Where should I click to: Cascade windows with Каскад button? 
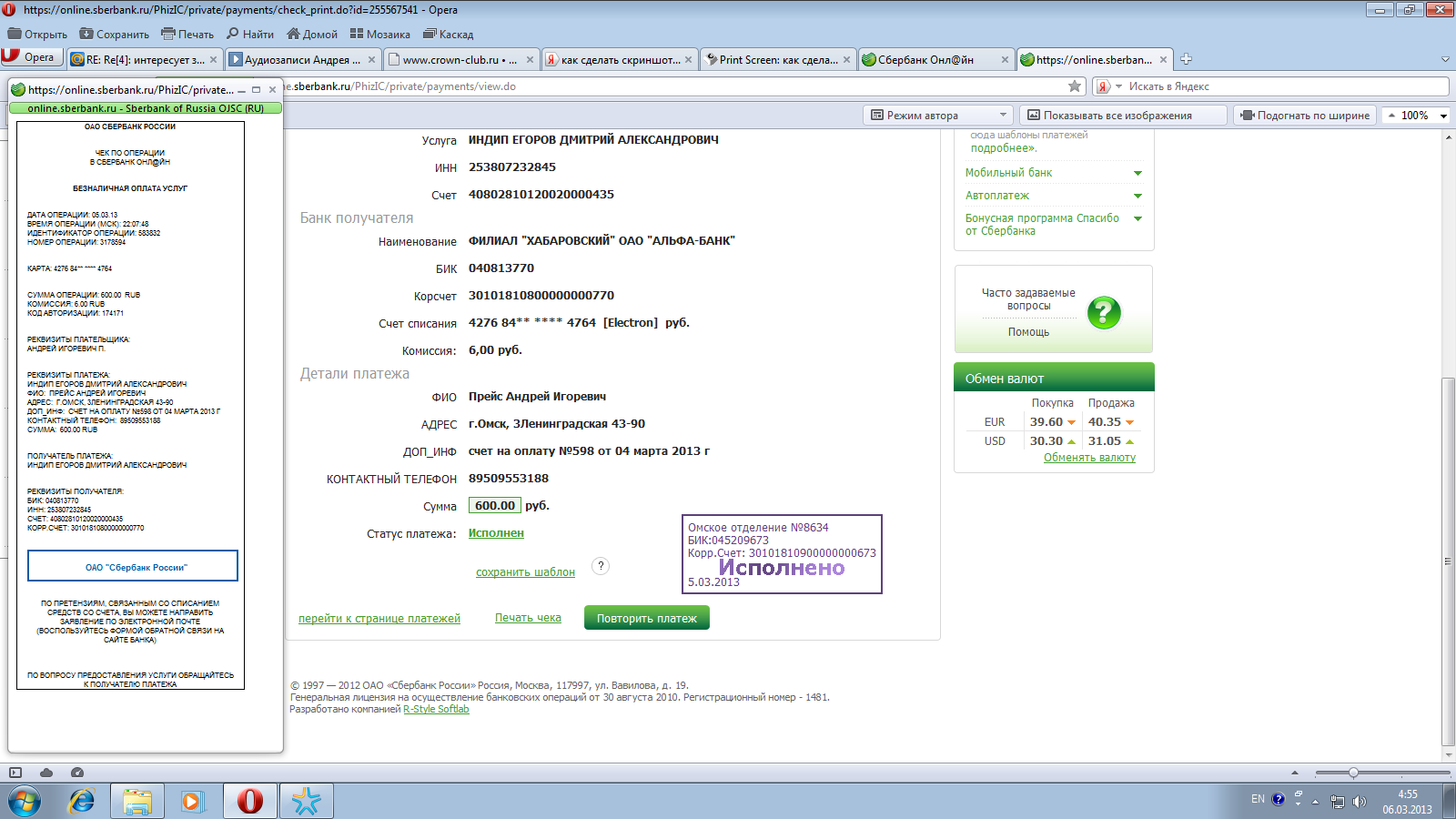tap(448, 35)
